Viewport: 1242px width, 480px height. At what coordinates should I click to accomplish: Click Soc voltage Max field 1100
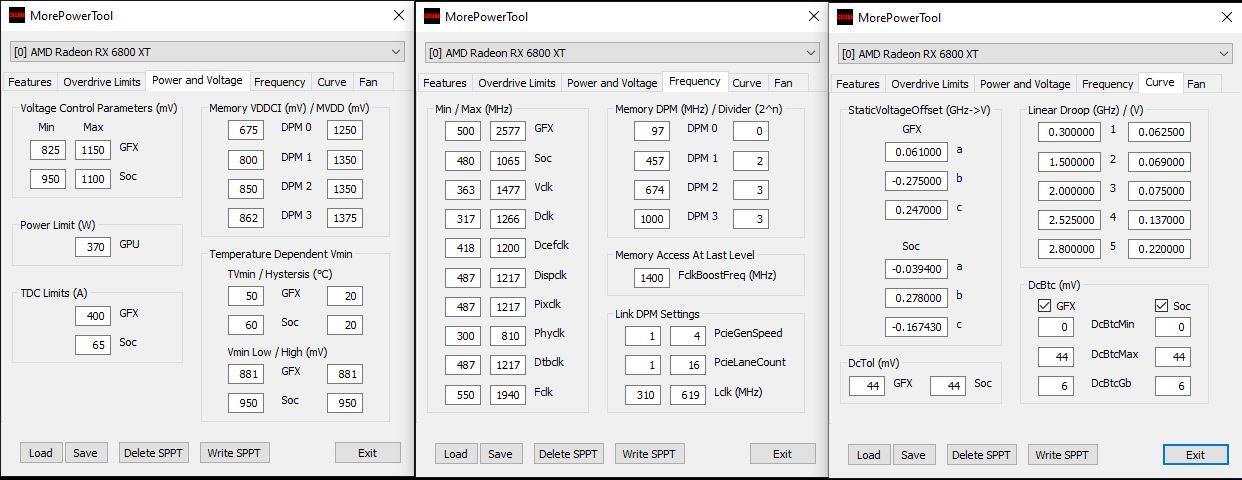click(93, 179)
